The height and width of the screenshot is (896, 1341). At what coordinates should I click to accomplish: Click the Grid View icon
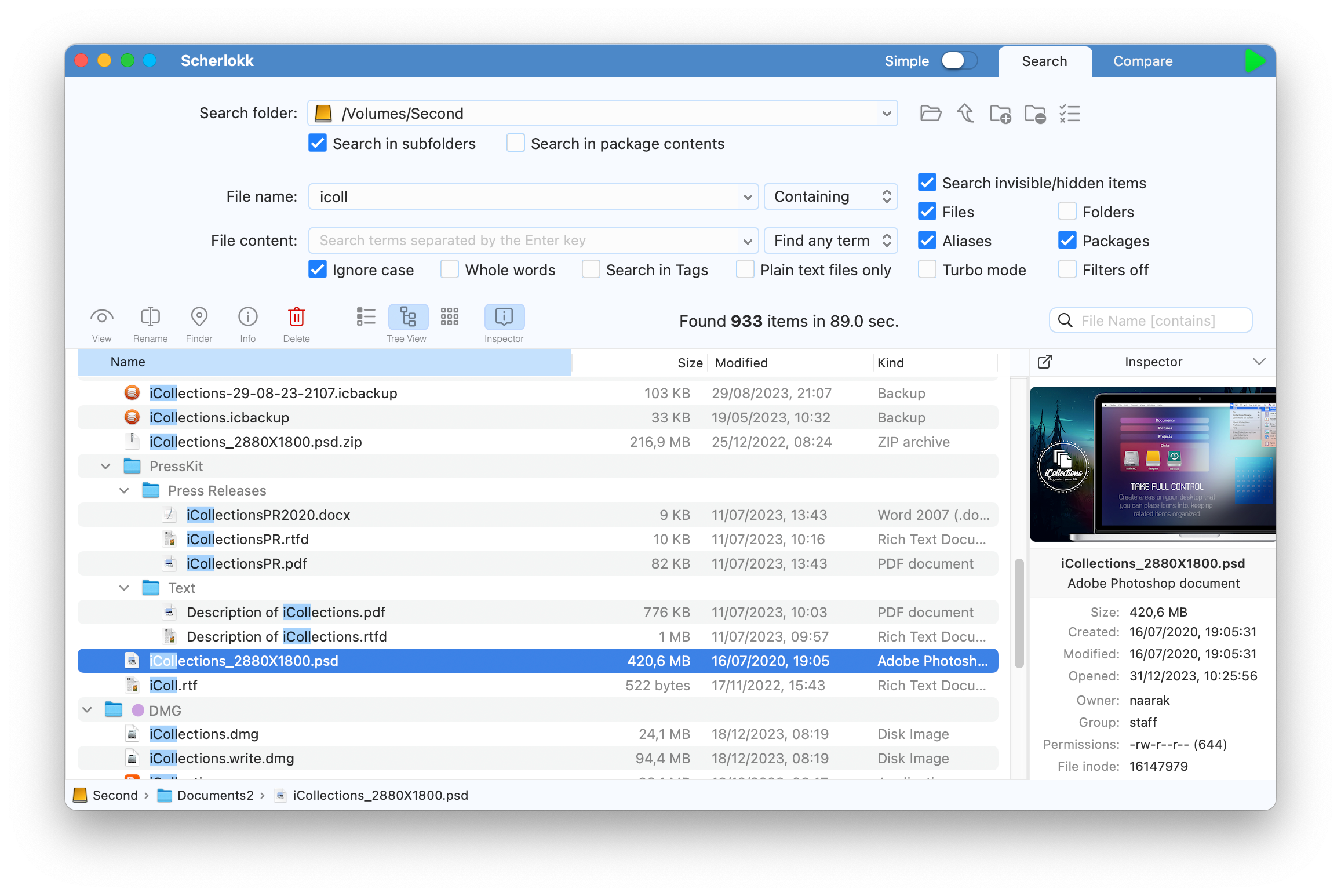click(449, 316)
